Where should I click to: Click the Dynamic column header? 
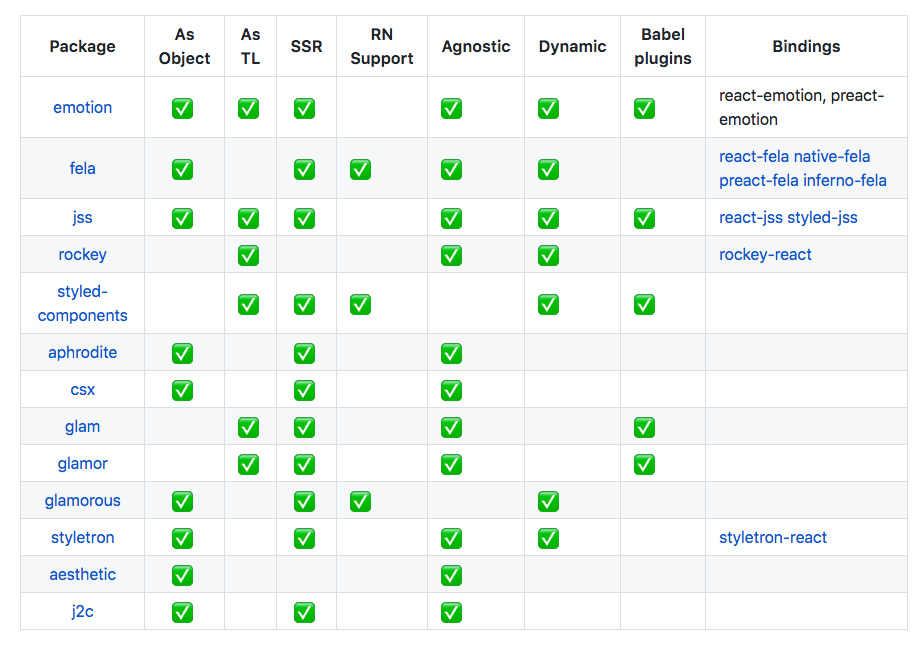pos(572,46)
